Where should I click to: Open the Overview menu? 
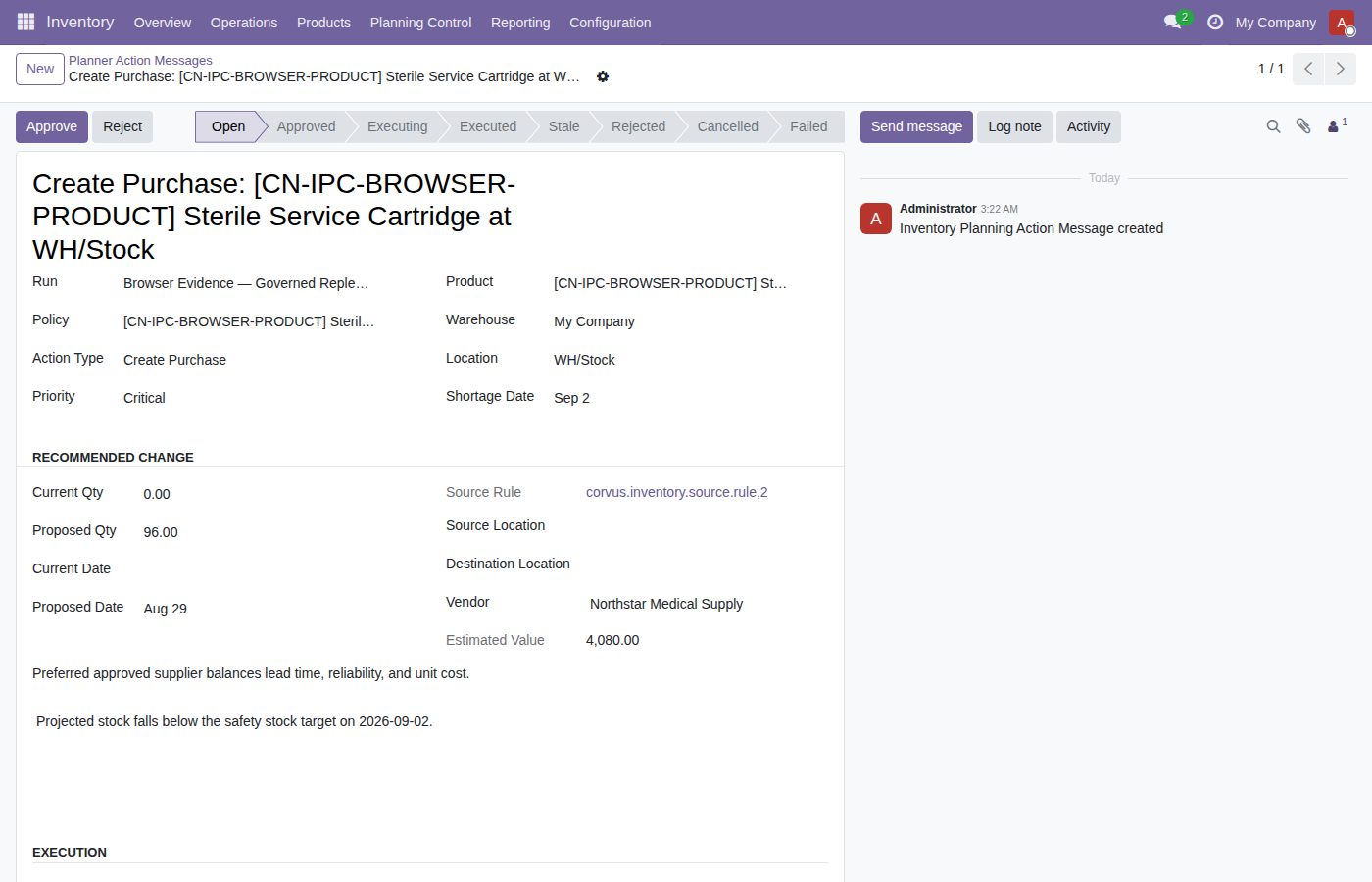(x=163, y=23)
